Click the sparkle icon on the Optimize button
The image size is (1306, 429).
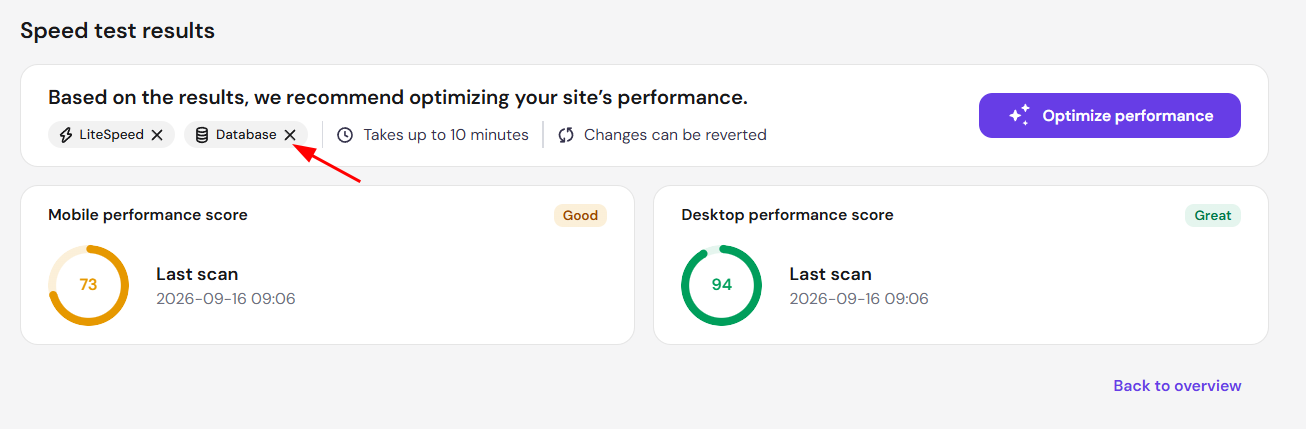pos(1019,116)
